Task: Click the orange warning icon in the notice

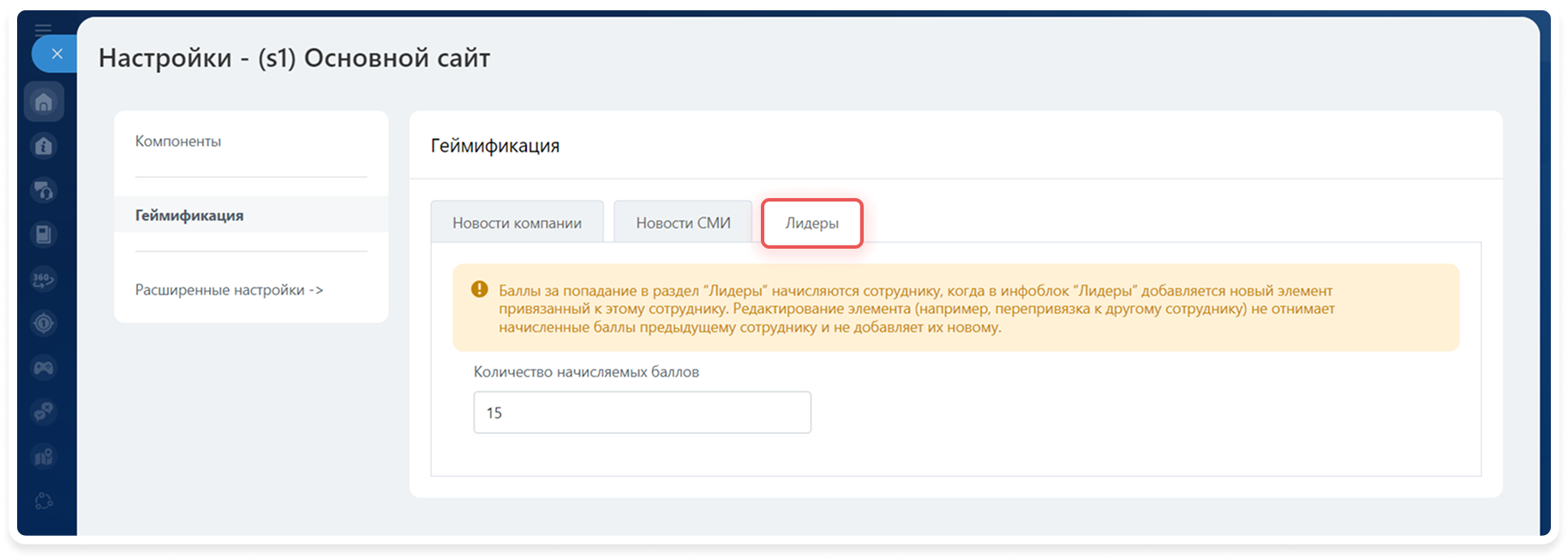Action: coord(480,290)
